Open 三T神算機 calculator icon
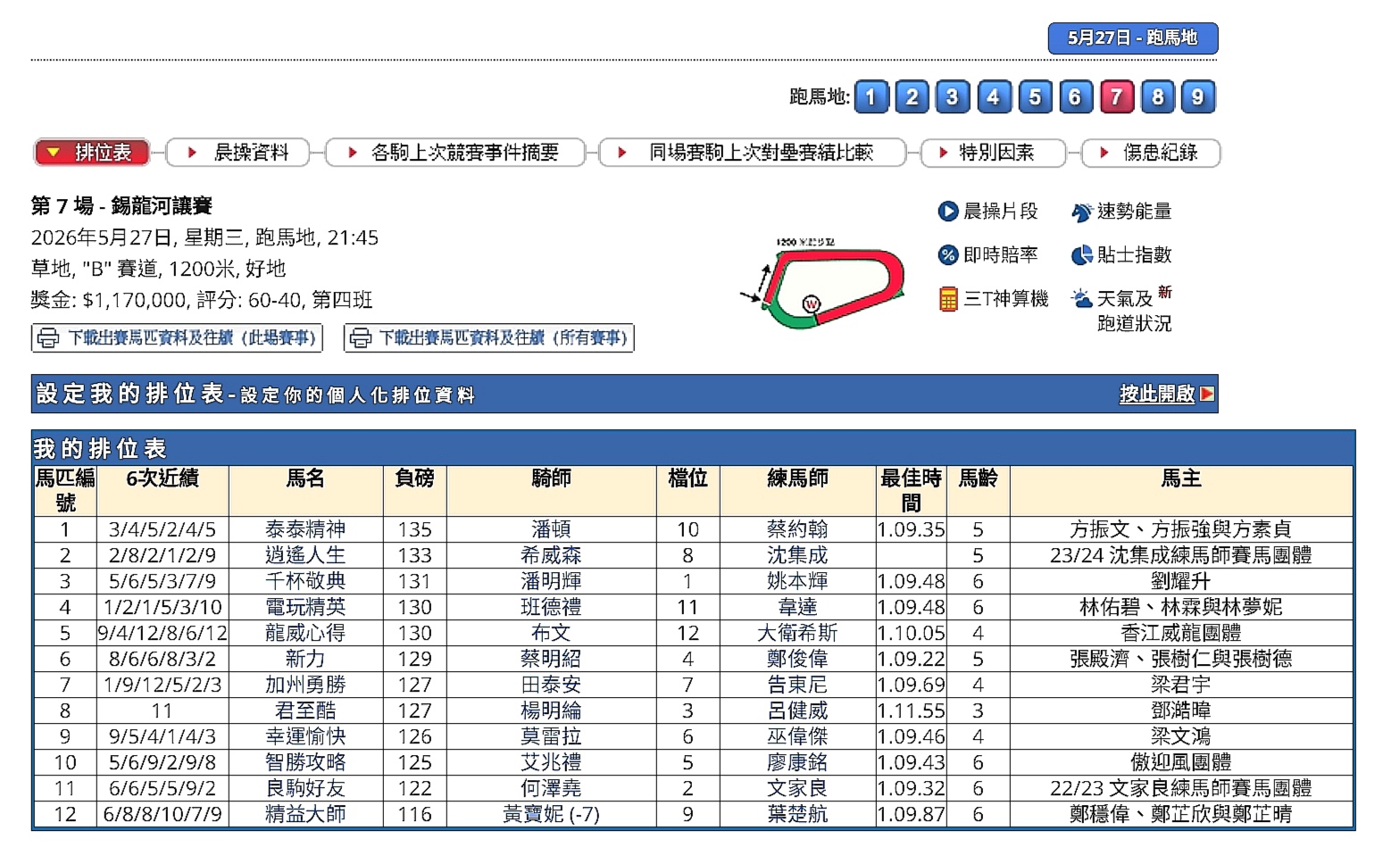 (x=948, y=299)
